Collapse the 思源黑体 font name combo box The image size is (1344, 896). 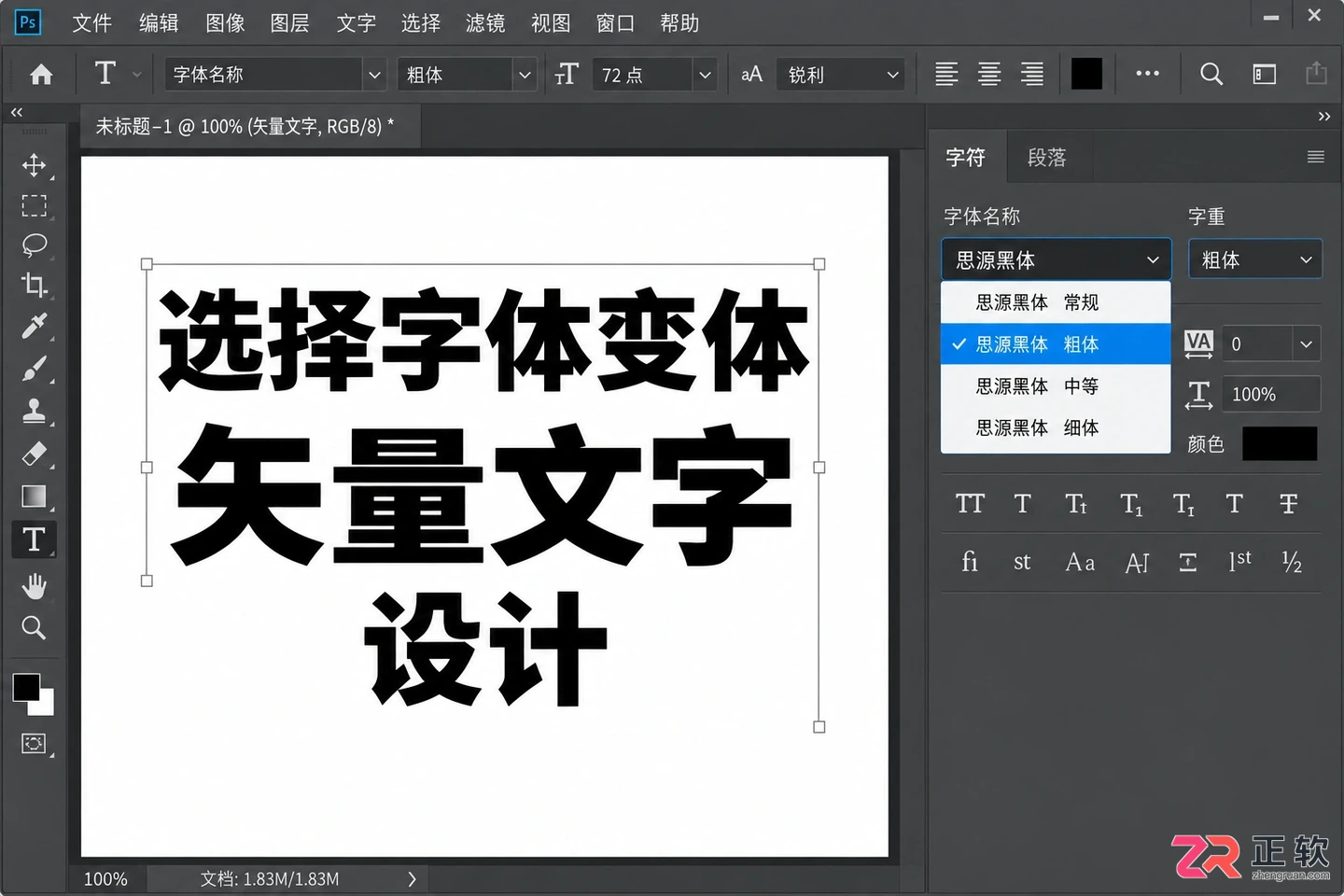(x=1056, y=259)
